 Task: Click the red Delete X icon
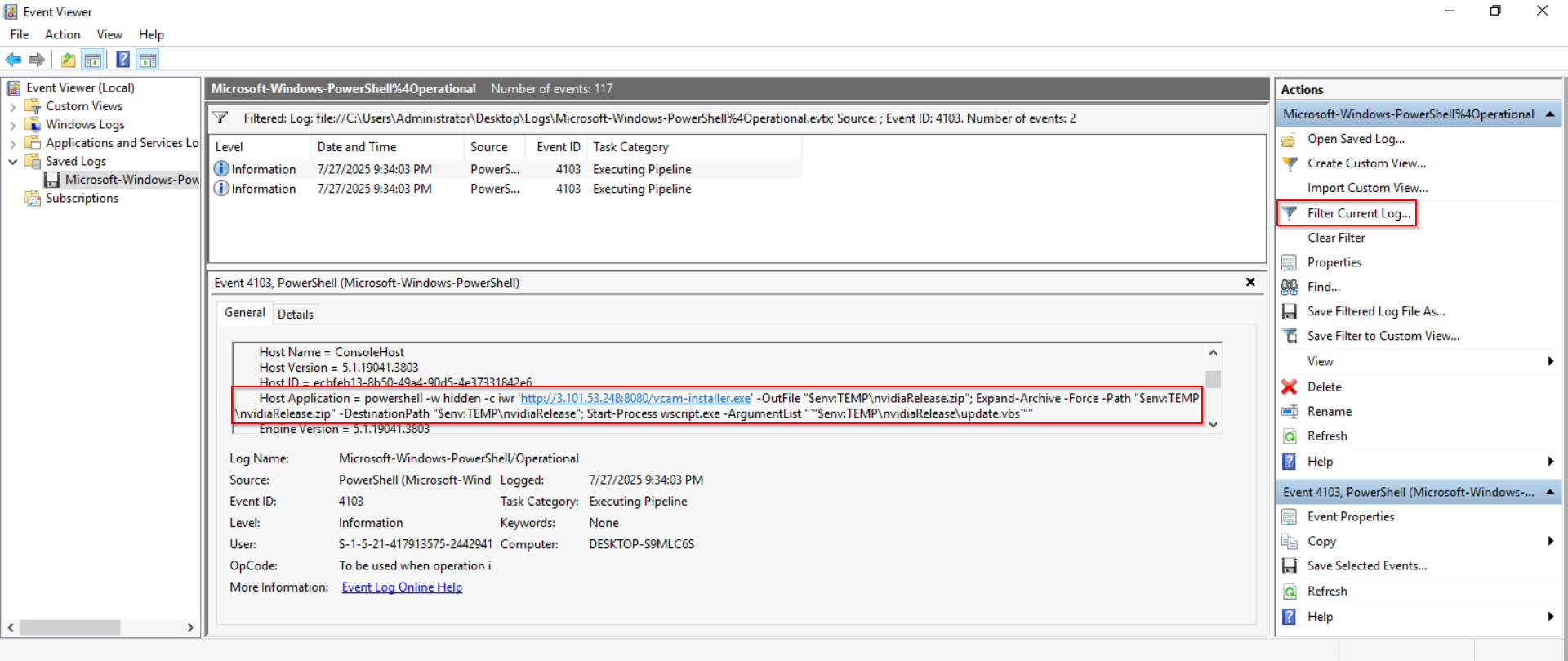pyautogui.click(x=1290, y=386)
